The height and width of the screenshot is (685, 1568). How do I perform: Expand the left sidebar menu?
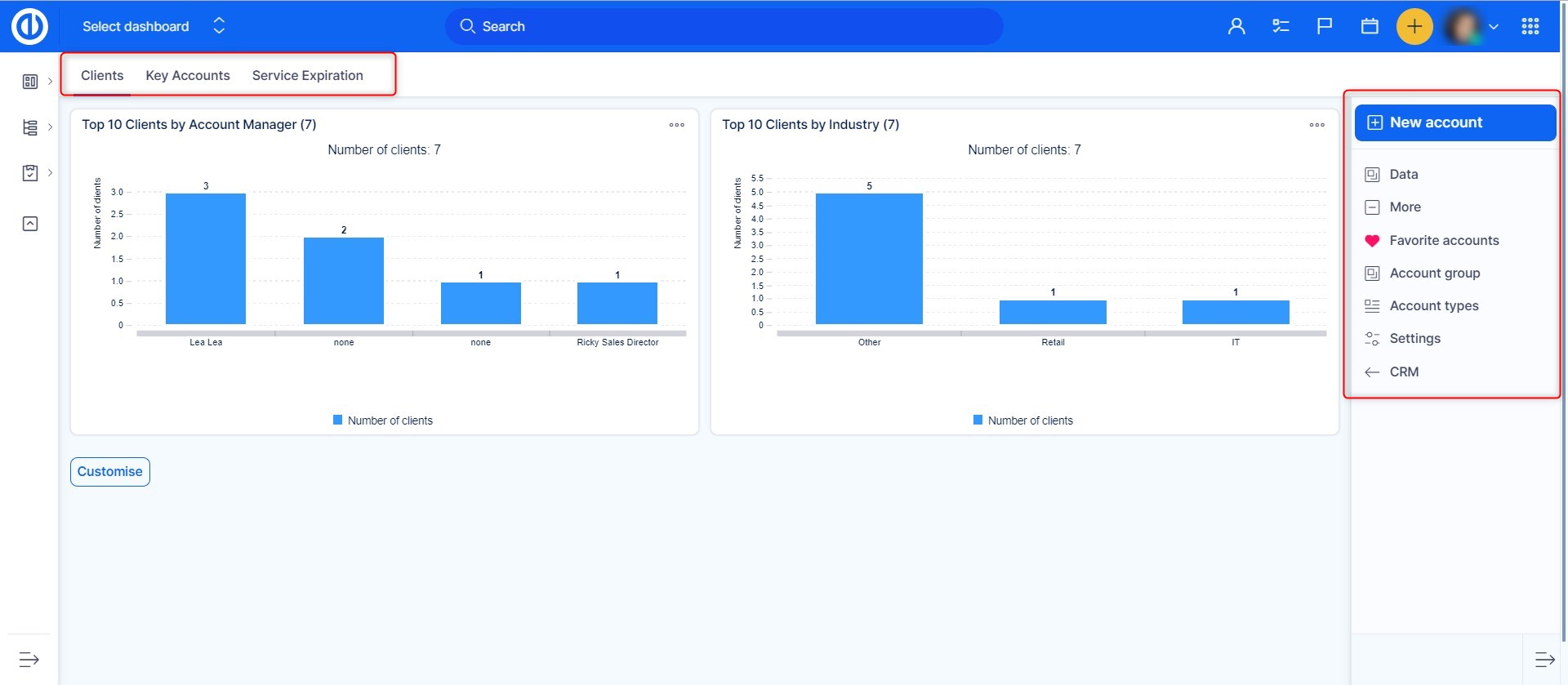(x=29, y=659)
